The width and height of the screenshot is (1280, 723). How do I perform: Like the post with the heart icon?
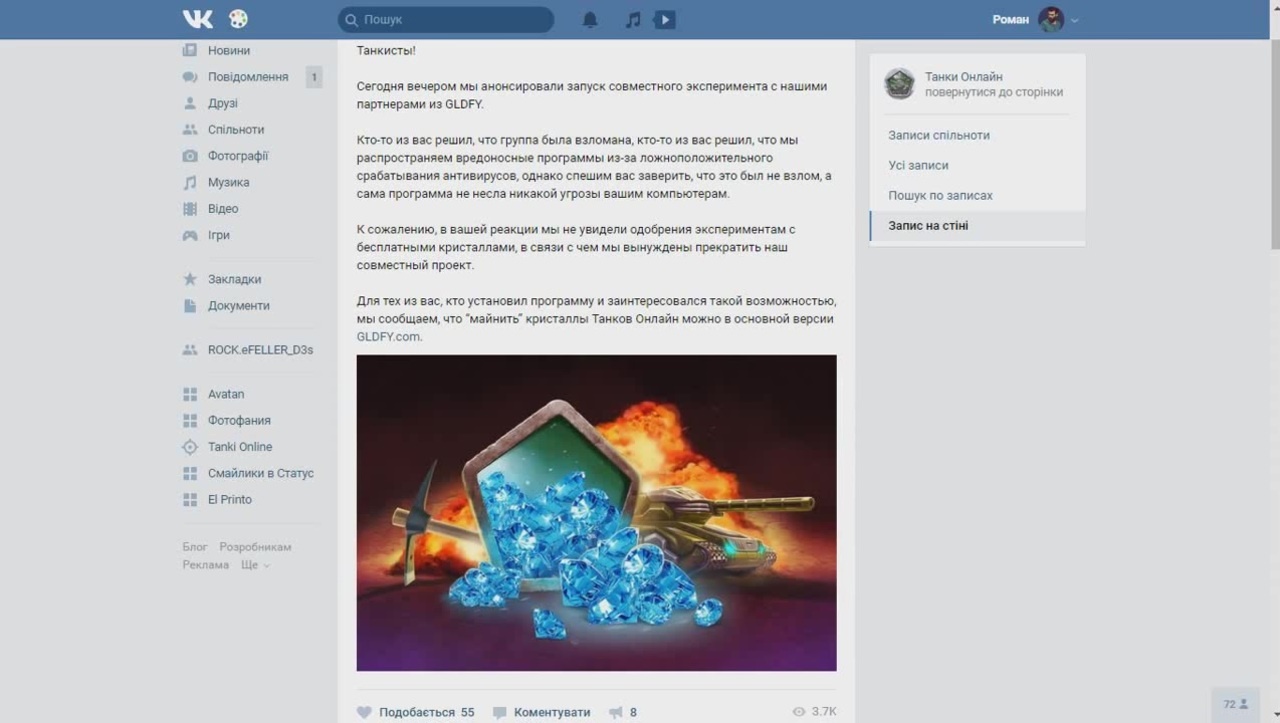click(365, 712)
